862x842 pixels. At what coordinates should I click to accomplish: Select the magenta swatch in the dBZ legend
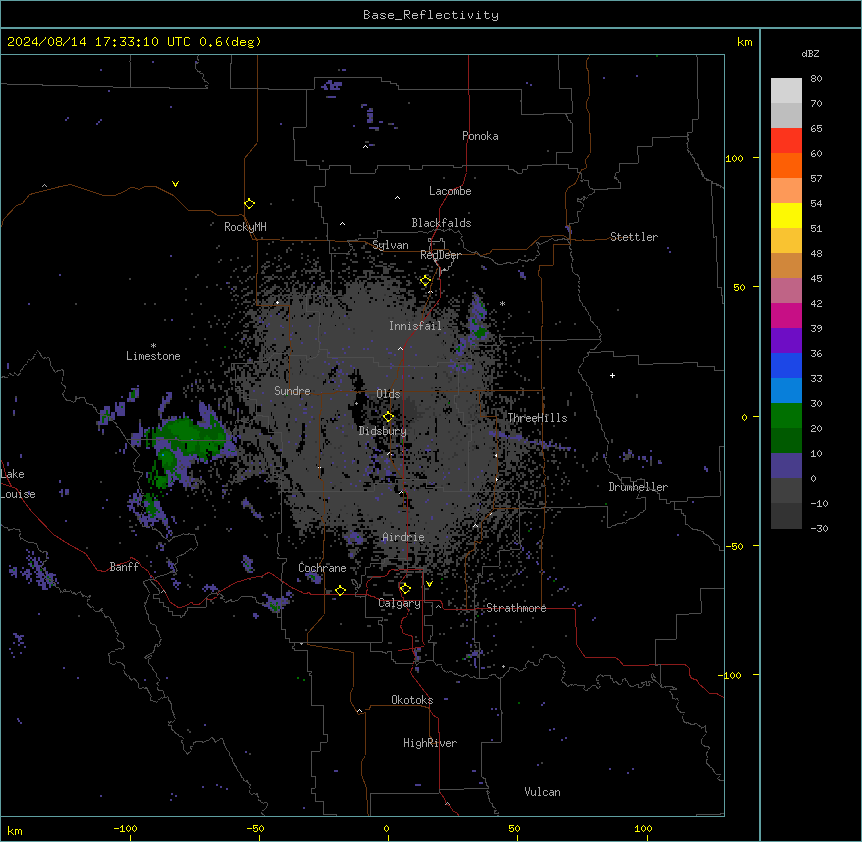786,315
